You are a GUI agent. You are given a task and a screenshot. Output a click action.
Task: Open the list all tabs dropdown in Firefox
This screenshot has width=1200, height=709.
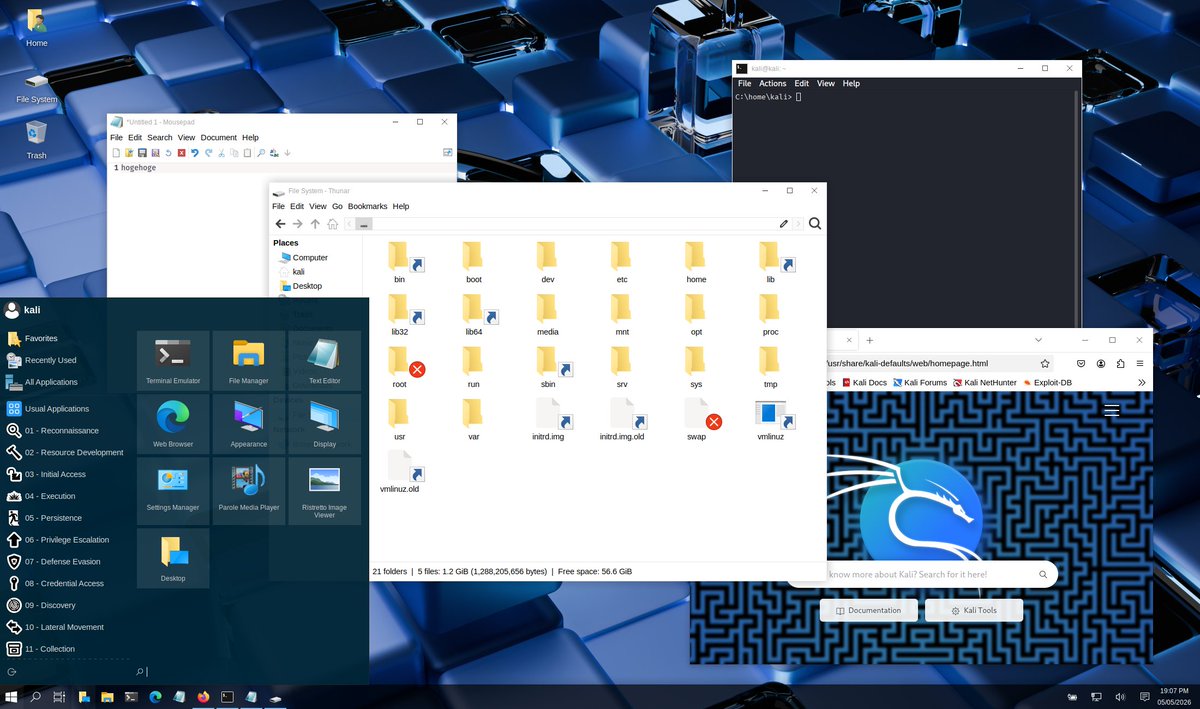[x=1038, y=340]
